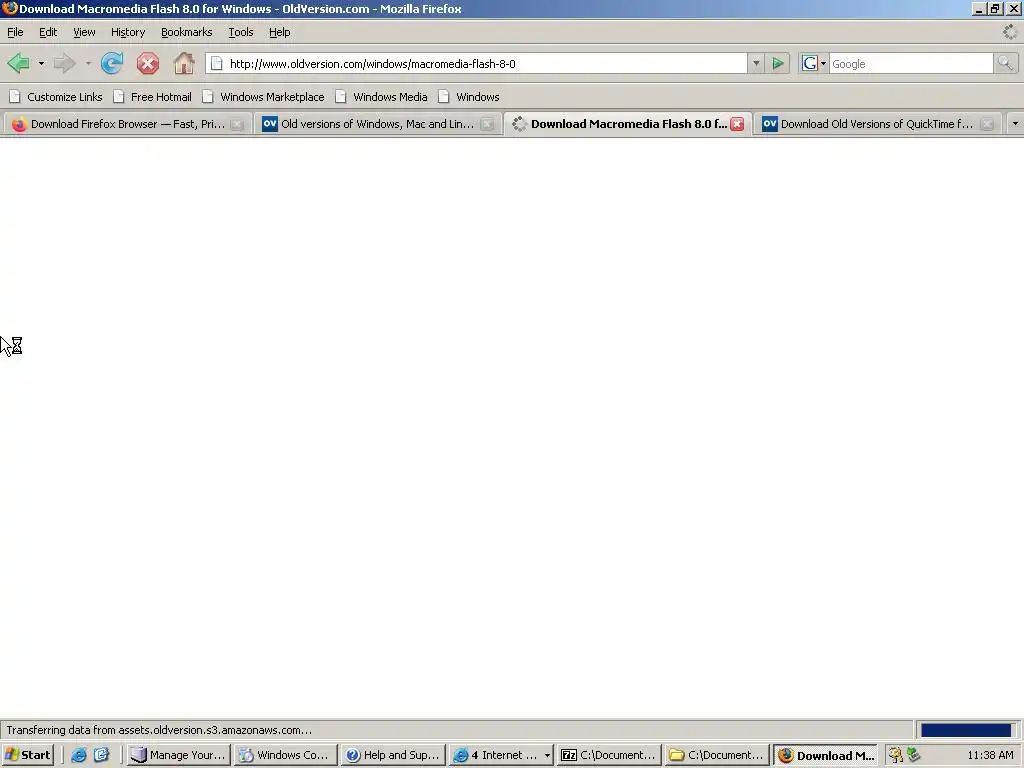This screenshot has width=1024, height=768.
Task: Open the File menu
Action: pos(15,32)
